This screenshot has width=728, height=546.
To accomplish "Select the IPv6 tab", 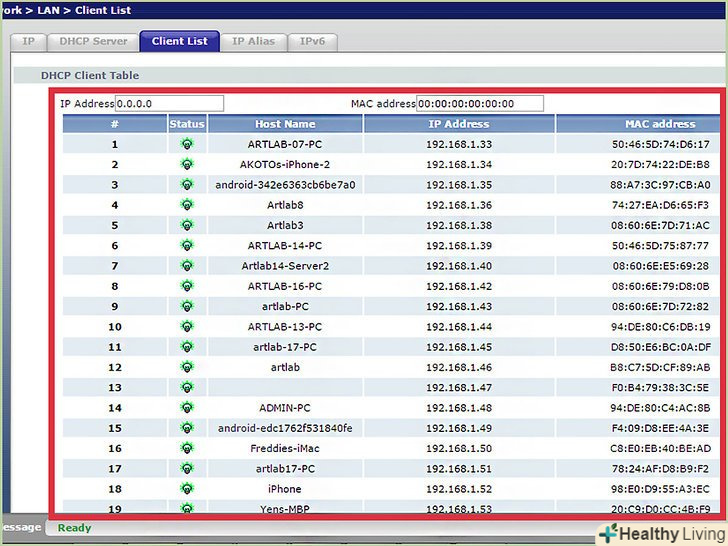I will pos(313,41).
